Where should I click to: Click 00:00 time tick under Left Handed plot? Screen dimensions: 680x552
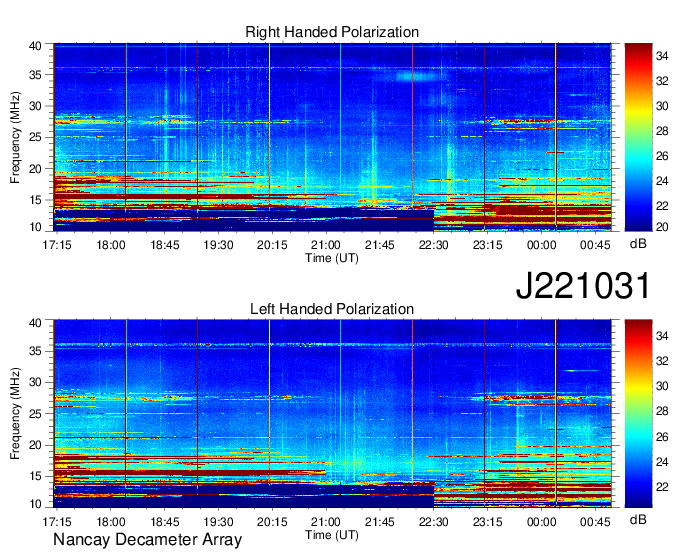click(x=541, y=522)
